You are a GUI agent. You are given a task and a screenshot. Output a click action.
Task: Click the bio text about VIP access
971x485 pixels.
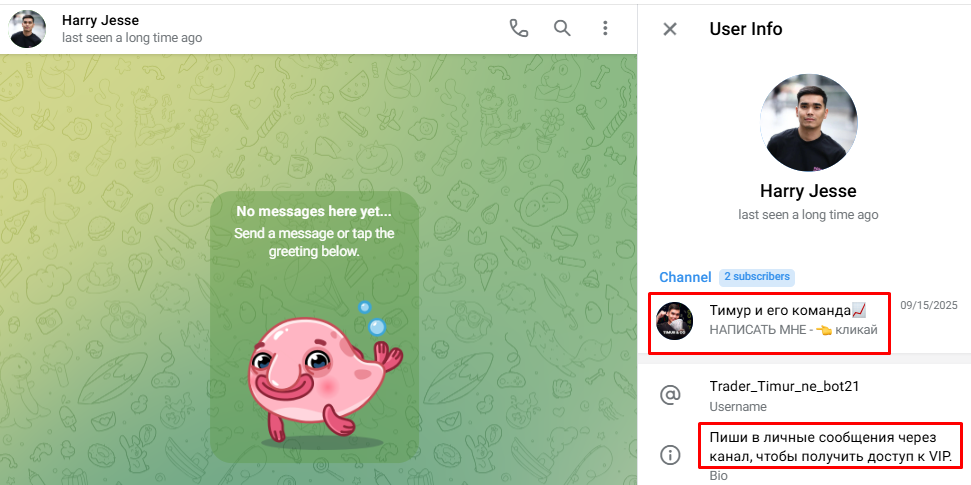pyautogui.click(x=828, y=446)
